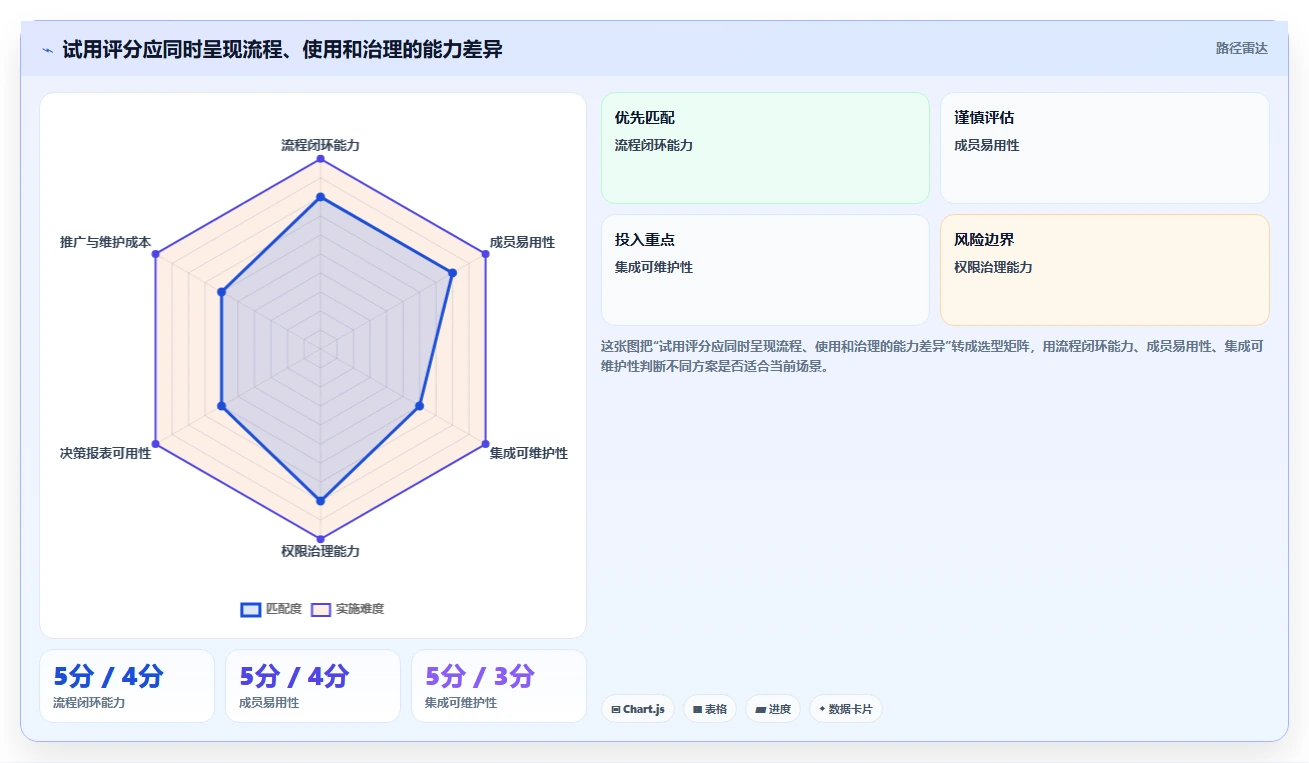Open the 优先匹配 card
The image size is (1309, 763).
point(765,148)
